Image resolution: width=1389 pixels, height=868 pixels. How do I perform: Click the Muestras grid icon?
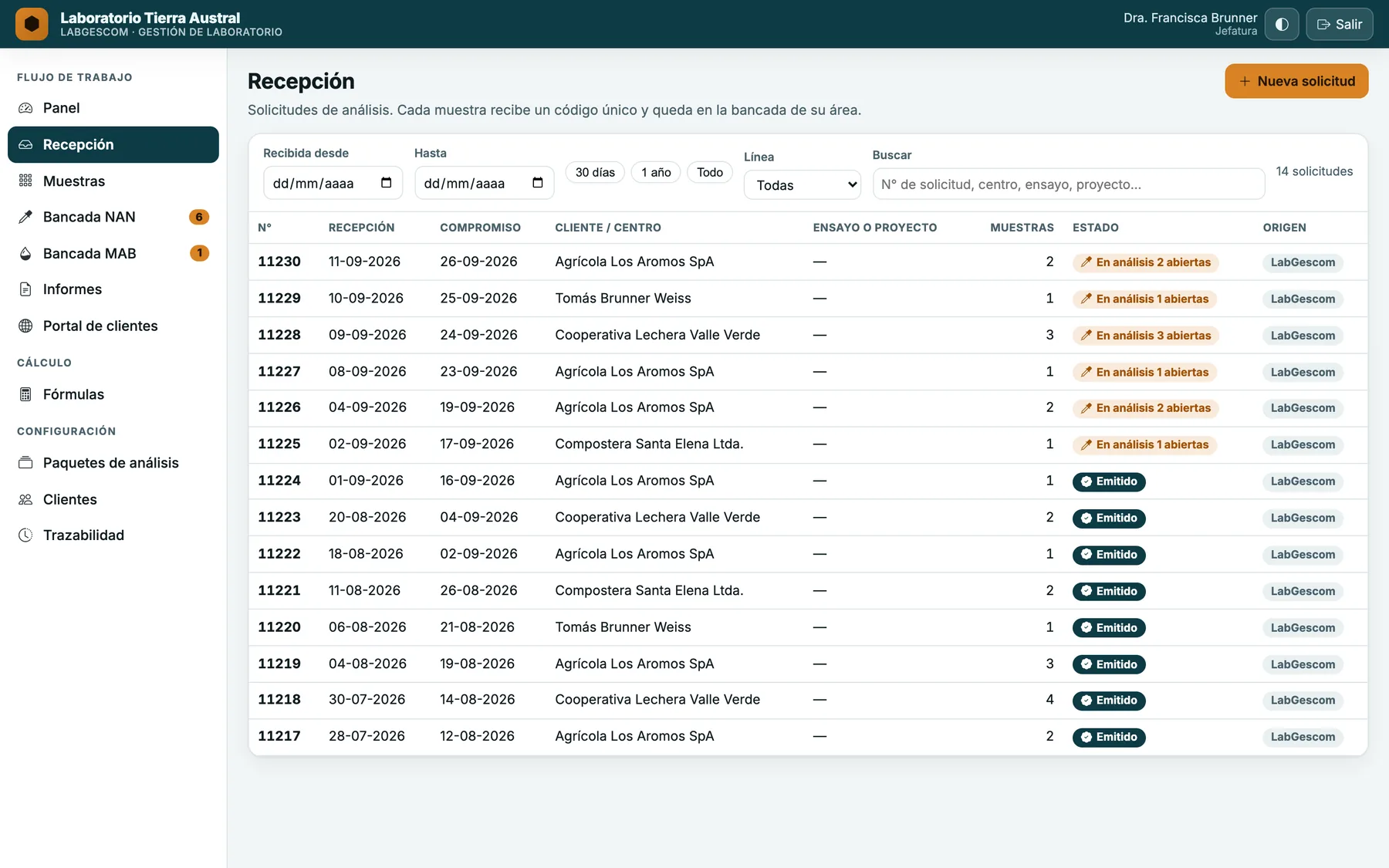click(25, 181)
